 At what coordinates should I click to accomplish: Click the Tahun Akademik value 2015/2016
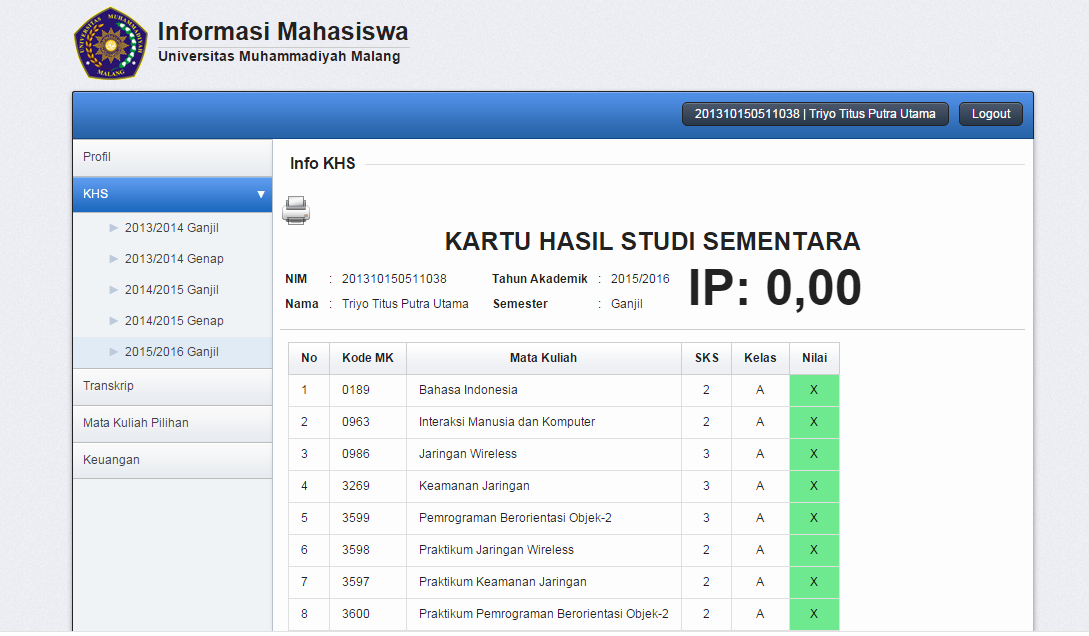pos(640,279)
